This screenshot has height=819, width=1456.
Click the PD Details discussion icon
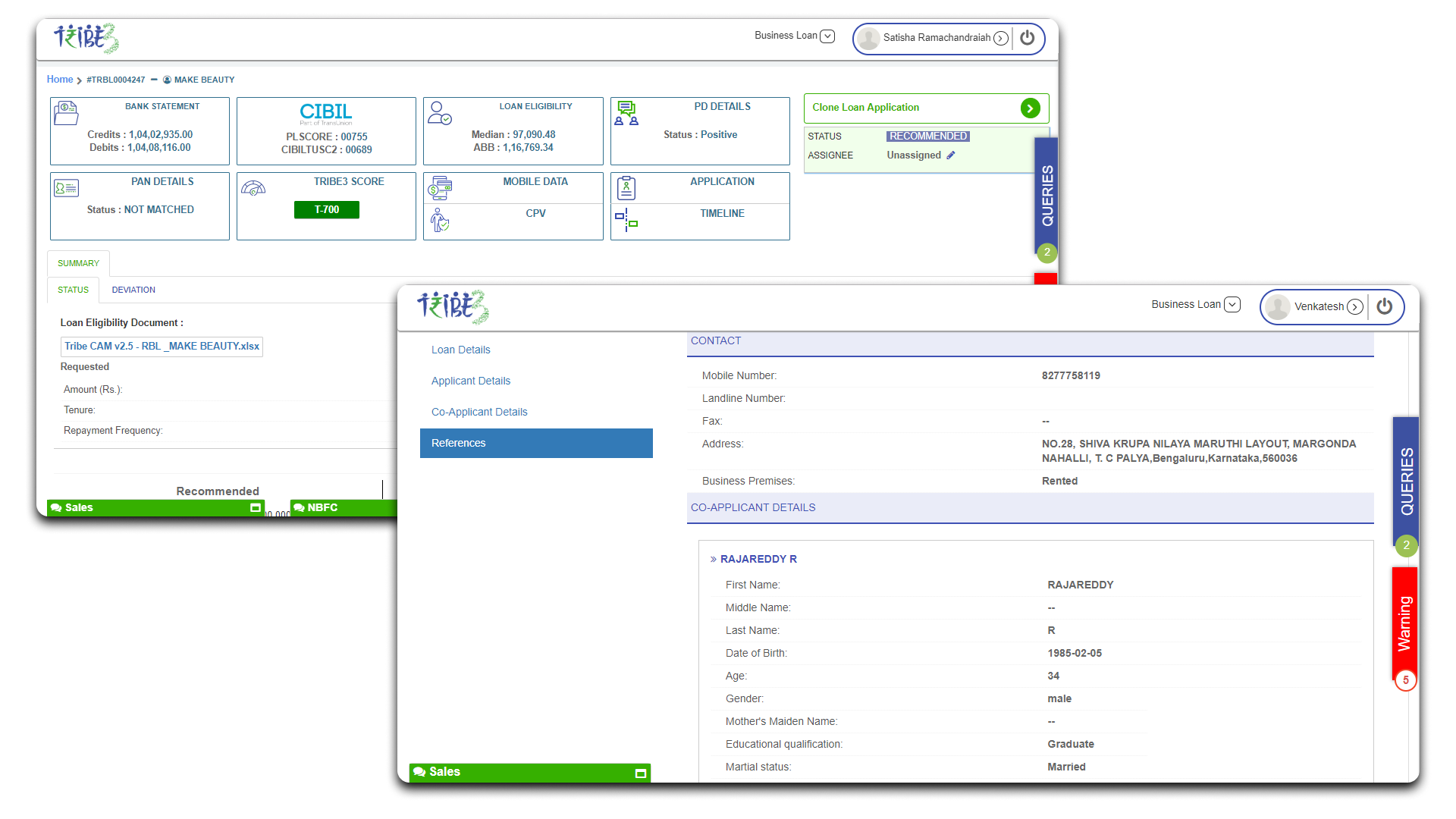point(626,114)
